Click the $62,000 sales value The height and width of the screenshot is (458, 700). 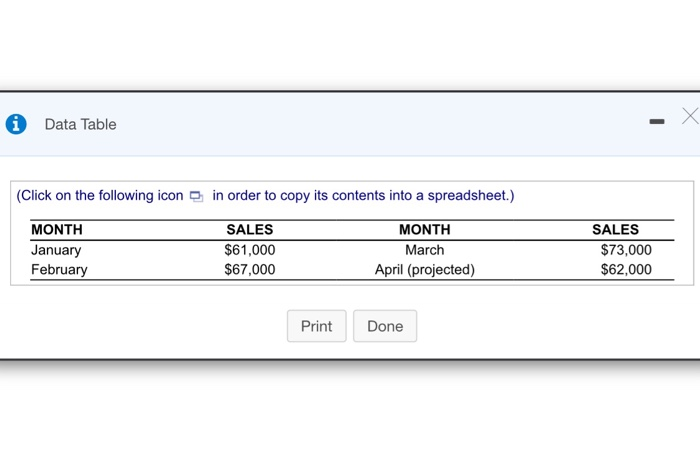click(x=626, y=269)
